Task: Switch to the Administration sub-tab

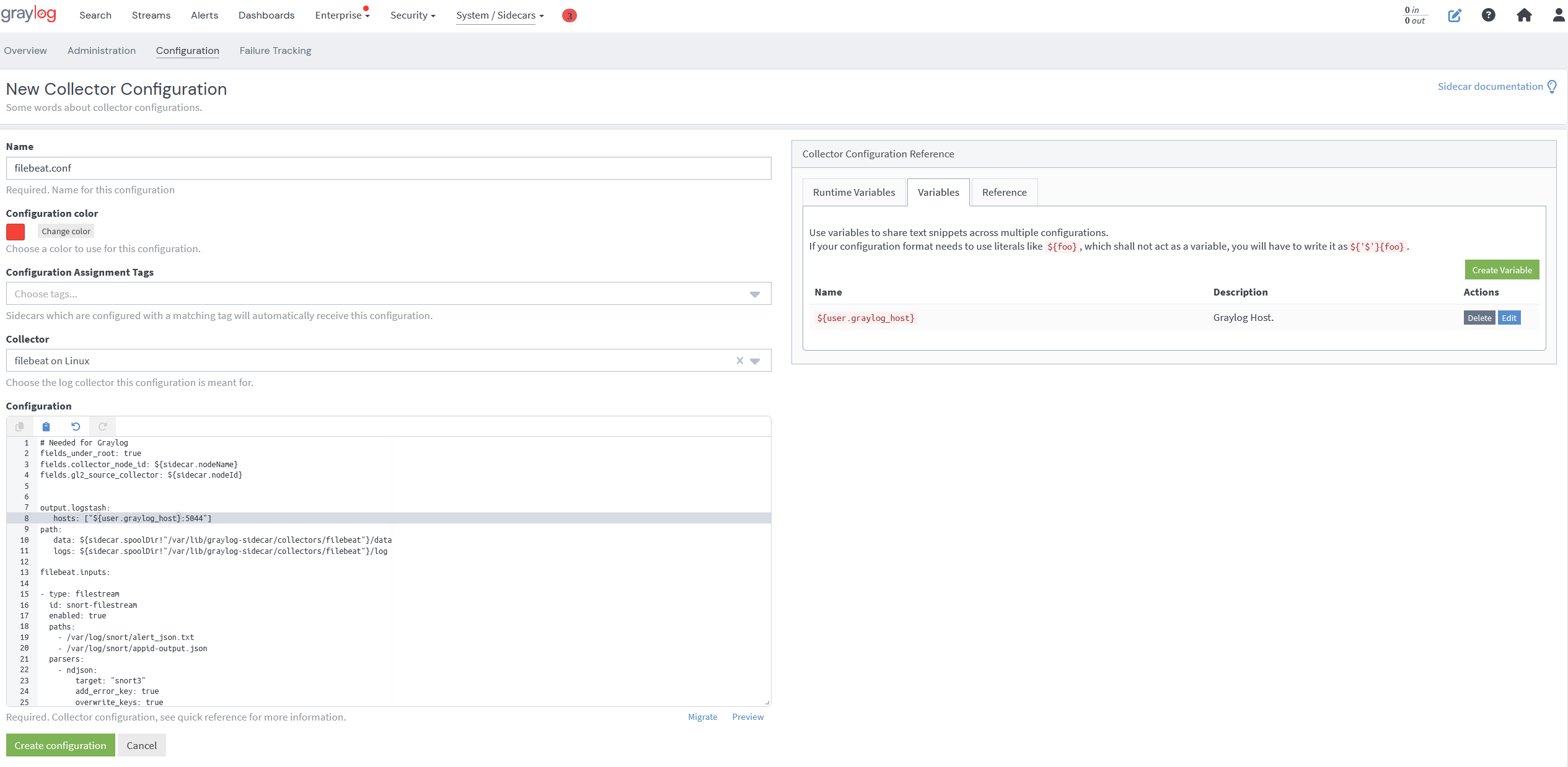Action: click(102, 51)
